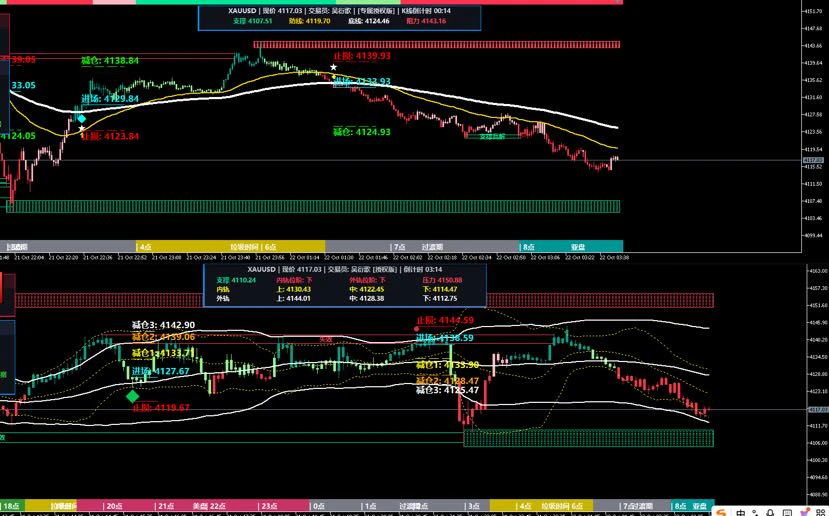The height and width of the screenshot is (516, 829).
Task: Select the red 止损: 4123.84 label
Action: pyautogui.click(x=110, y=136)
